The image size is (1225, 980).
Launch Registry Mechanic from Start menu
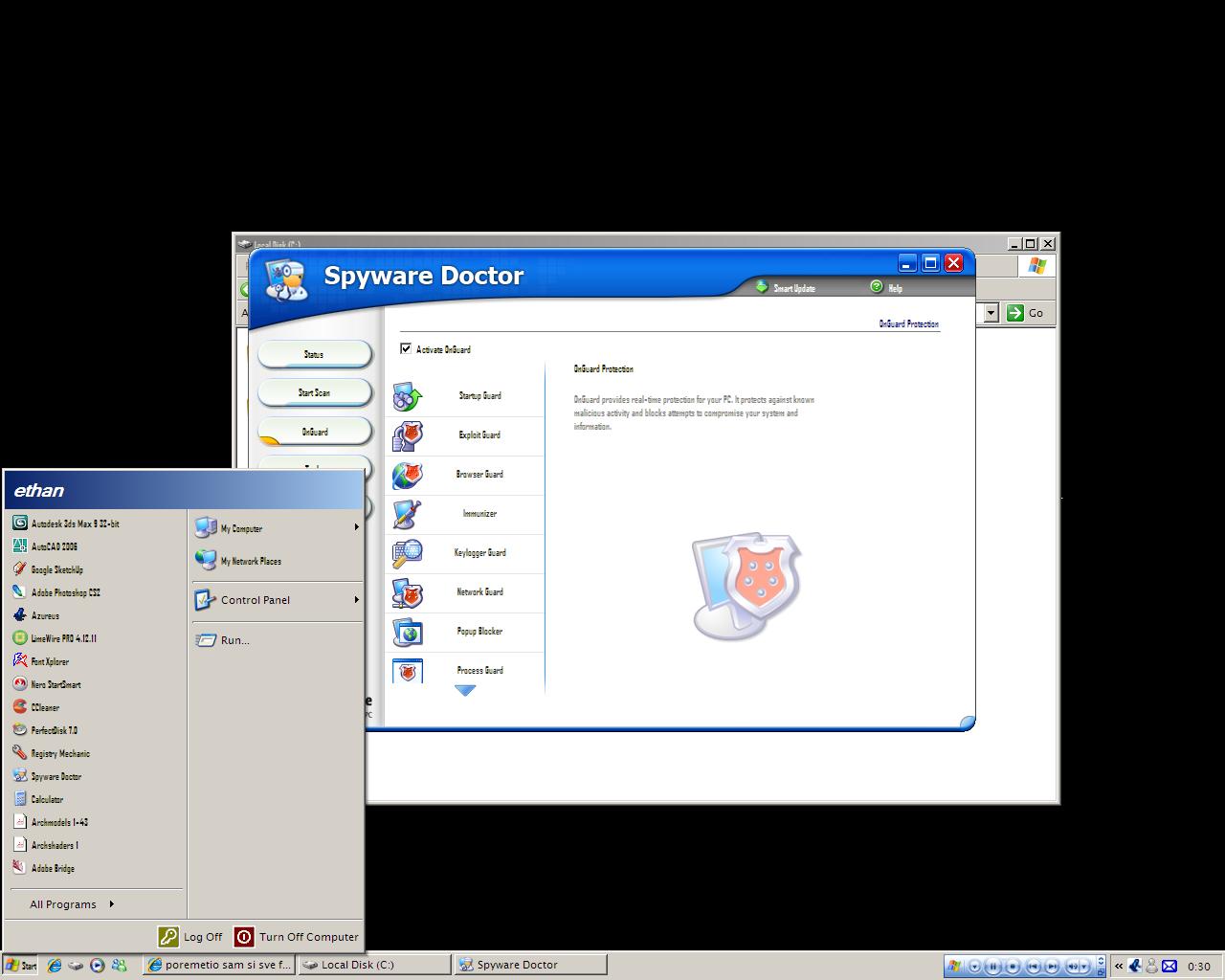click(x=96, y=753)
